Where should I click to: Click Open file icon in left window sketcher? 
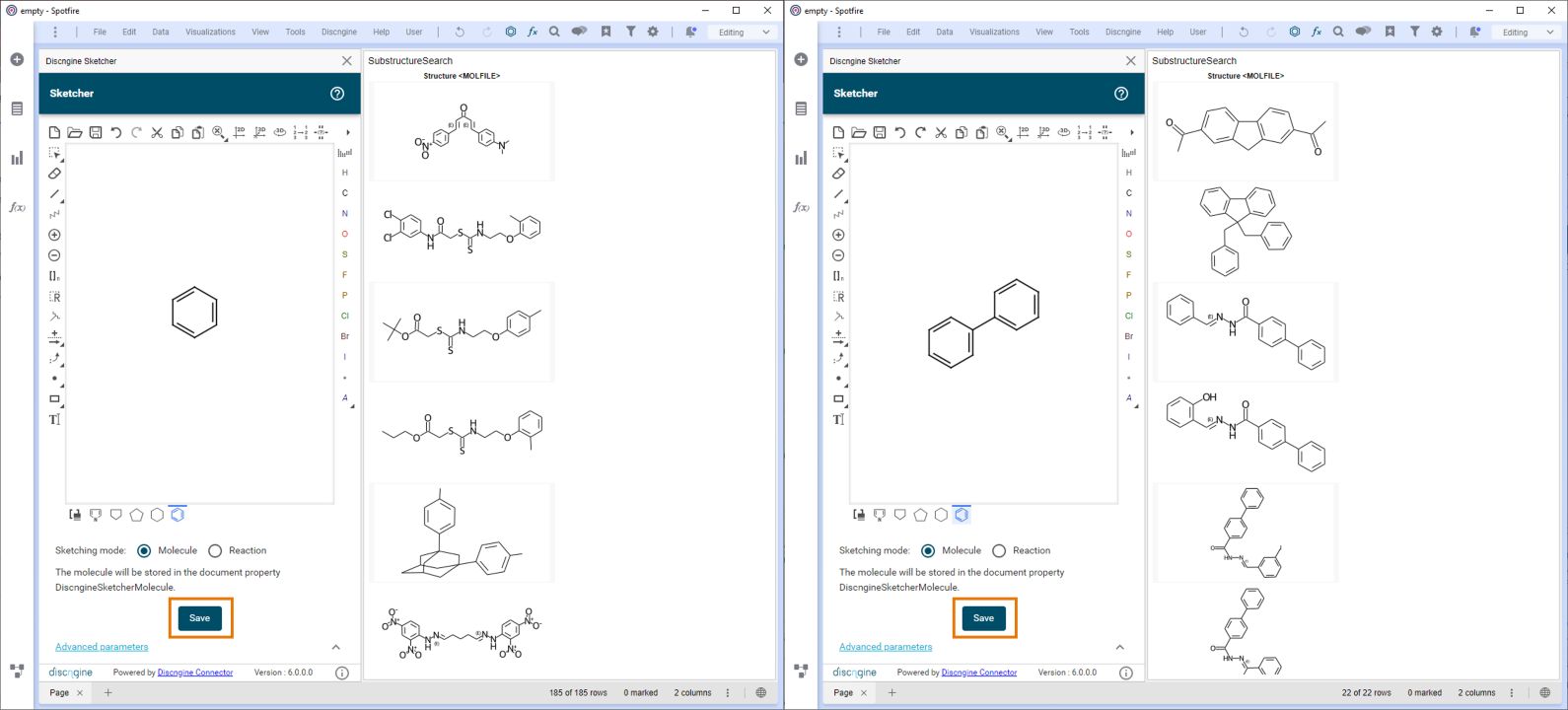click(x=75, y=132)
